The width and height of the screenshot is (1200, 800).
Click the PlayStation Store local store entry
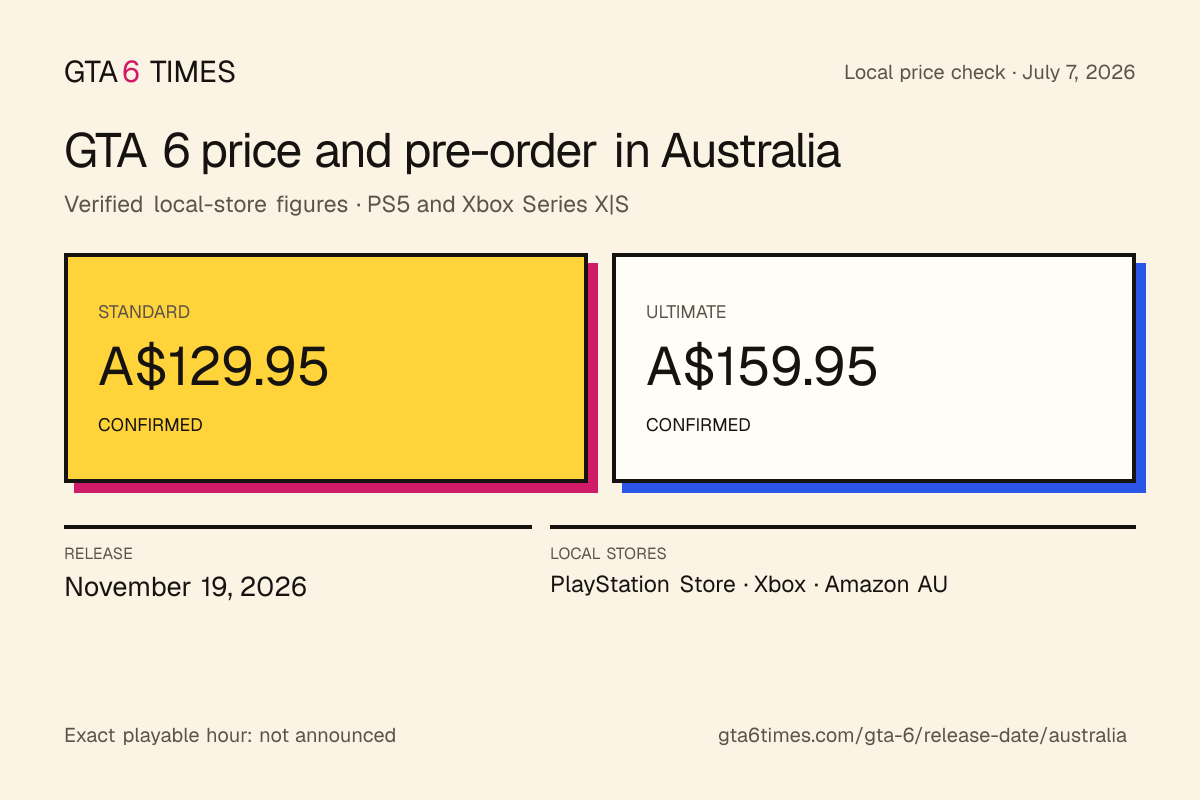(643, 584)
